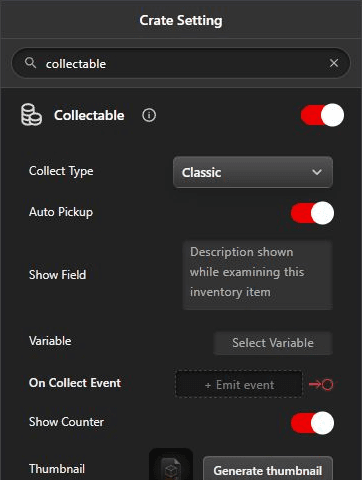Click the Collect Type label

(x=61, y=171)
